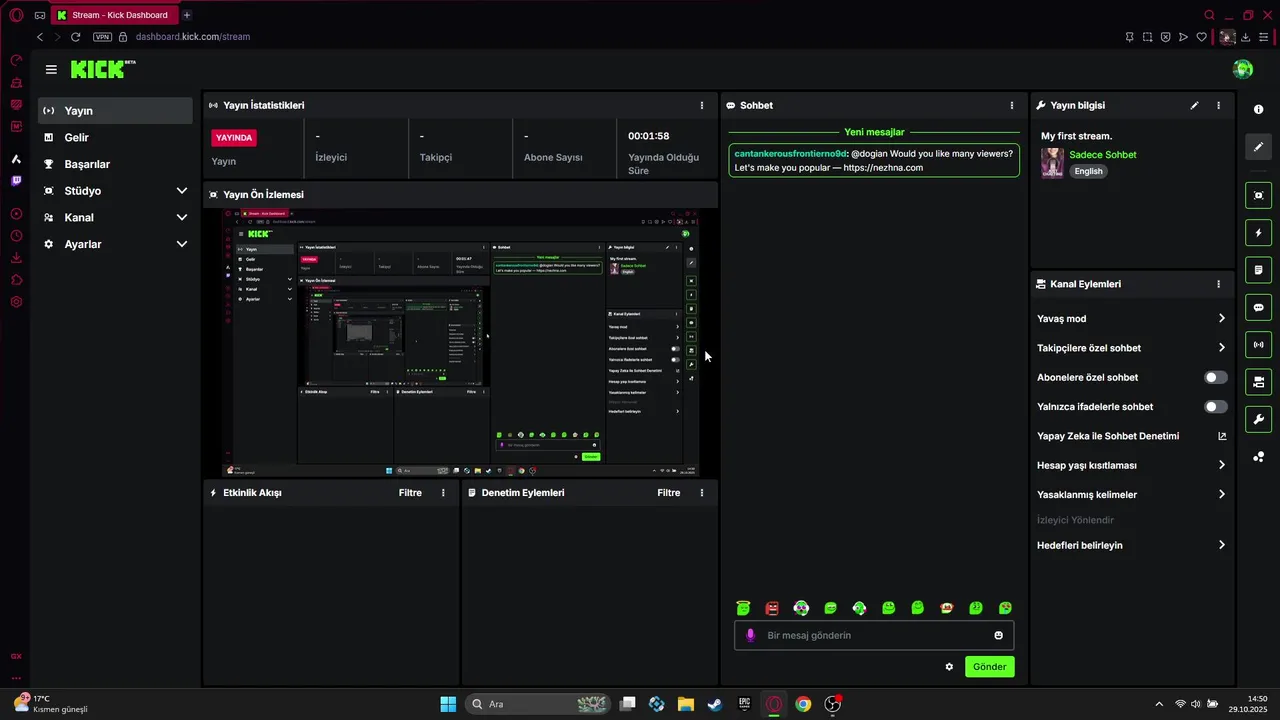Click the address bar URL
The height and width of the screenshot is (720, 1280).
point(193,37)
